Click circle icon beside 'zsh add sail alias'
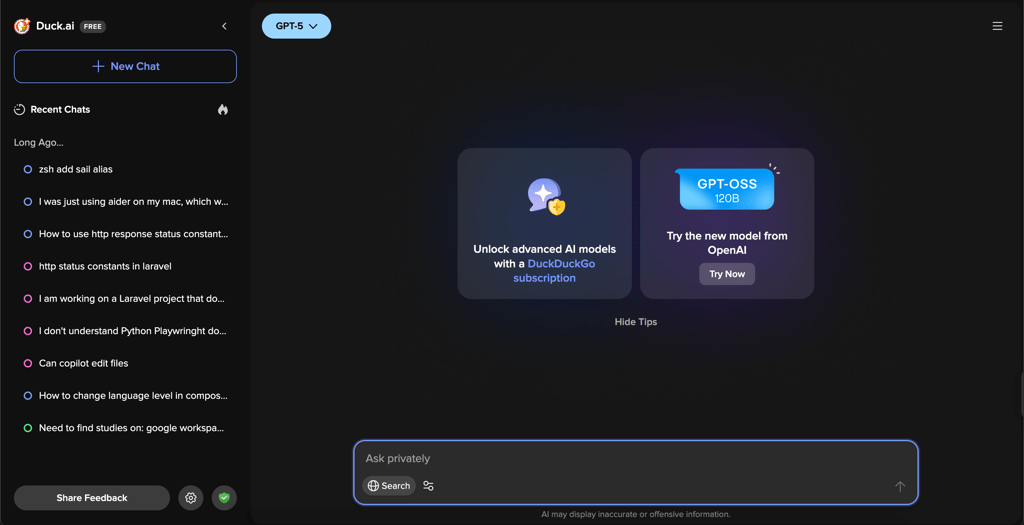This screenshot has width=1024, height=525. pos(27,169)
